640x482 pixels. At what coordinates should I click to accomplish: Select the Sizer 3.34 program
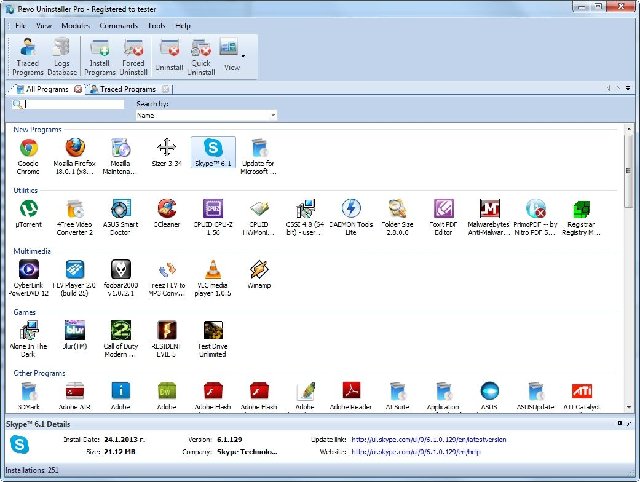click(x=166, y=153)
